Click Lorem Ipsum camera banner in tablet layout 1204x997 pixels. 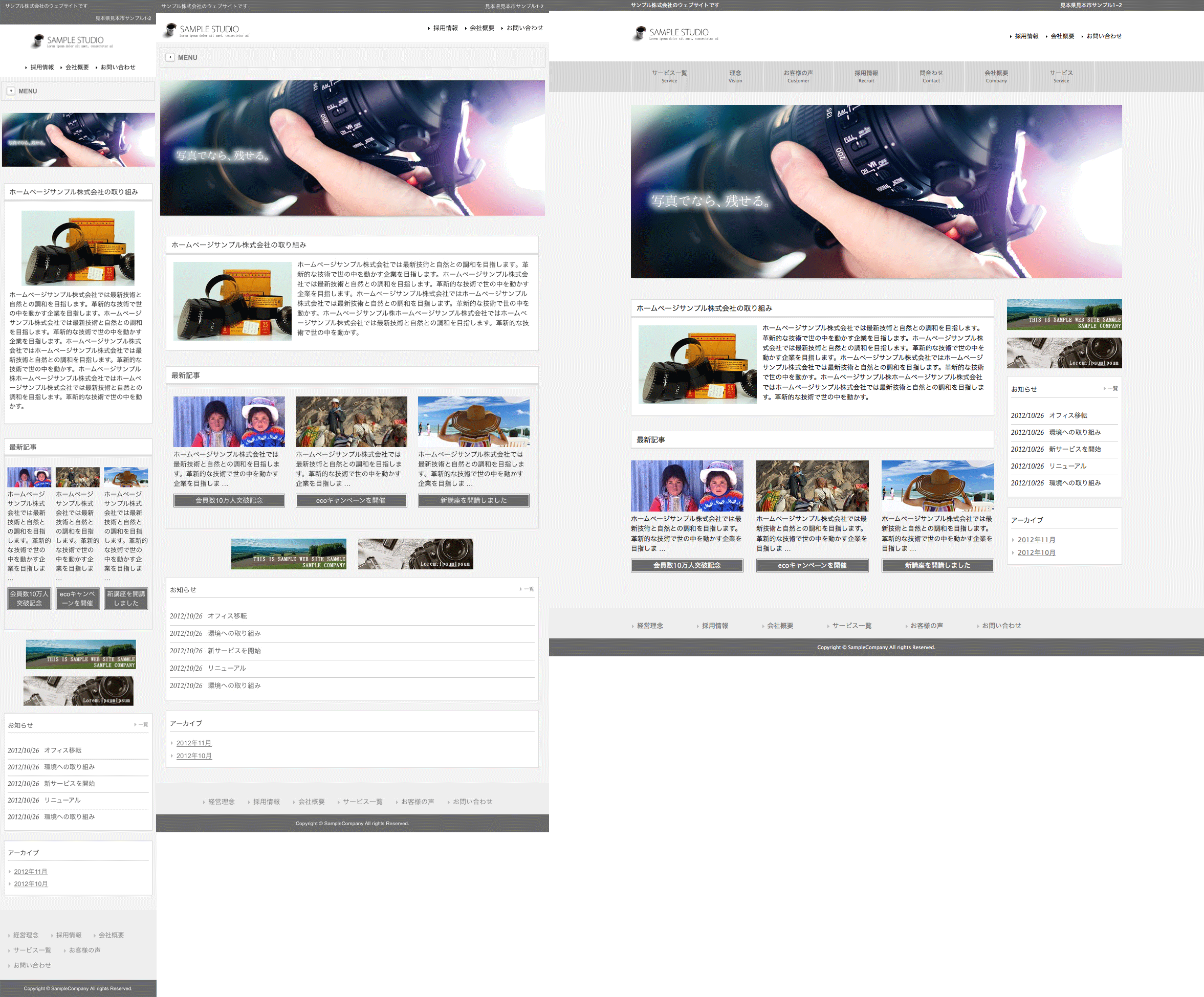(415, 554)
